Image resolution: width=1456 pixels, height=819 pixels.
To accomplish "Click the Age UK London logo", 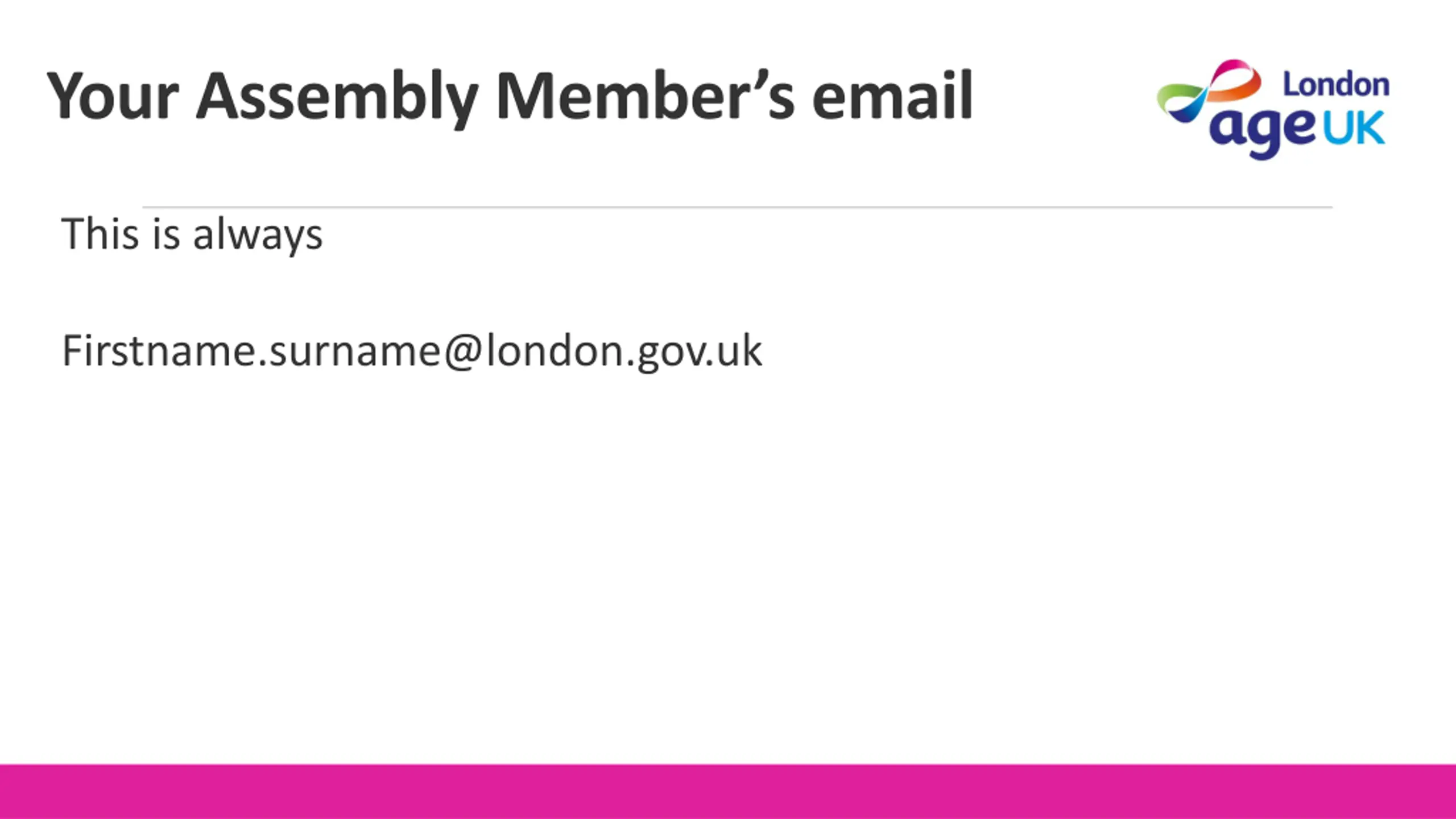I will tap(1273, 109).
